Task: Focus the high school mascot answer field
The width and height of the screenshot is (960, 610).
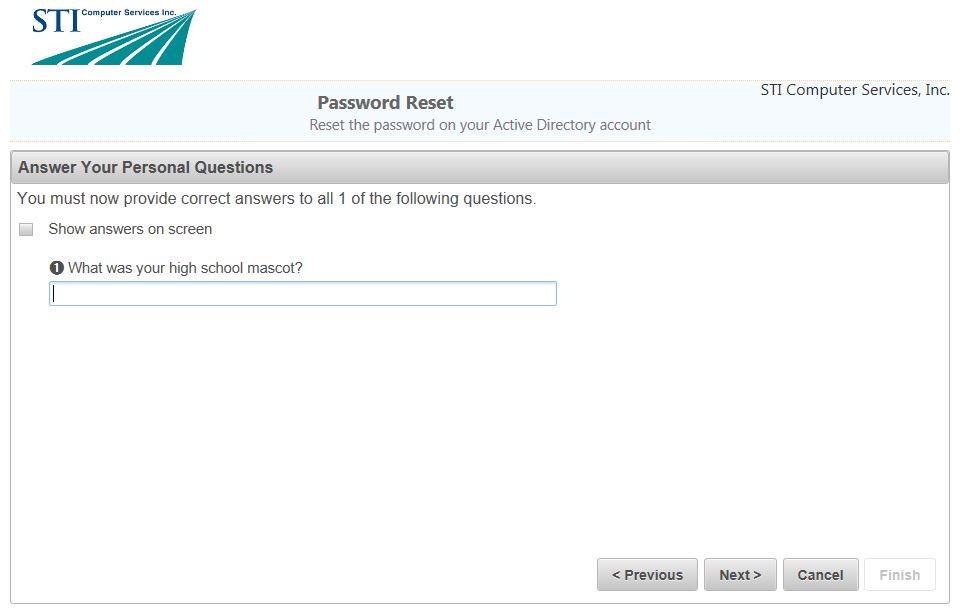Action: pos(302,293)
